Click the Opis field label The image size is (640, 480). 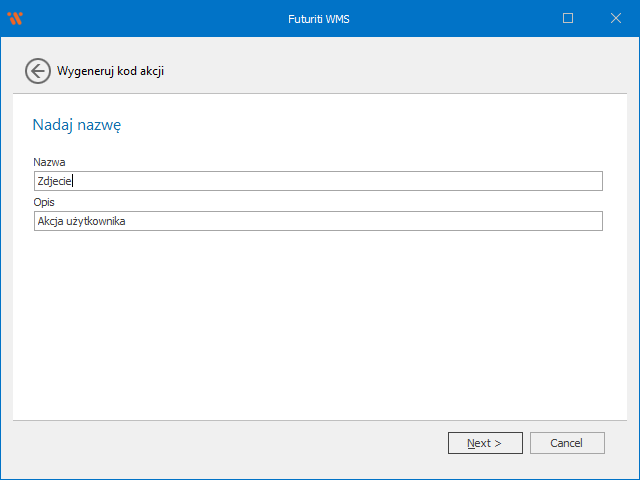[44, 202]
